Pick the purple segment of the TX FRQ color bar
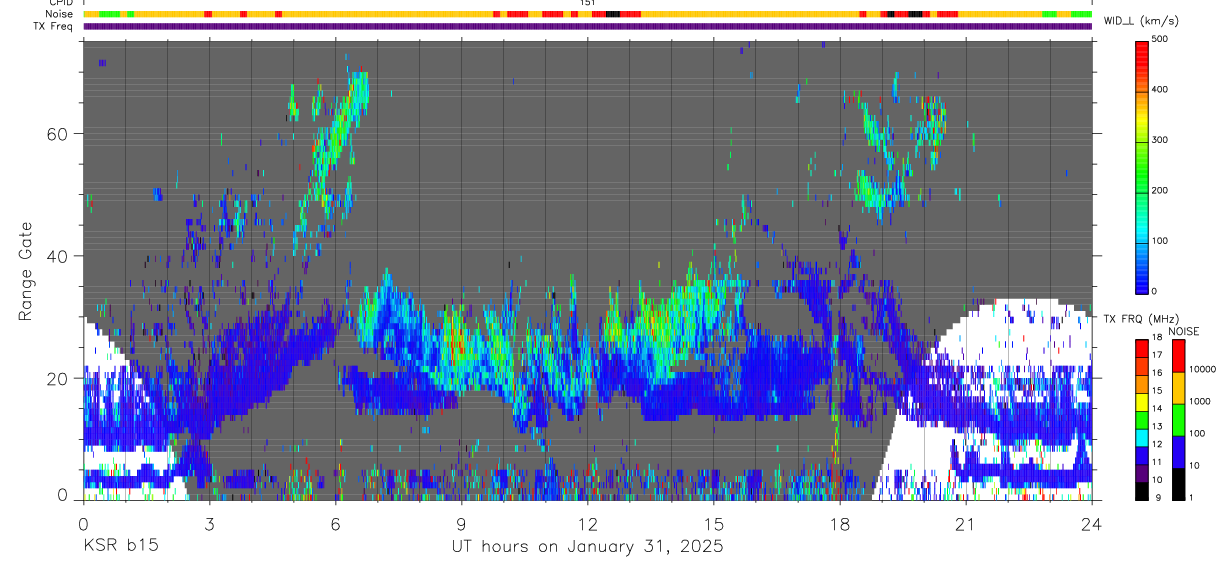 click(1141, 472)
